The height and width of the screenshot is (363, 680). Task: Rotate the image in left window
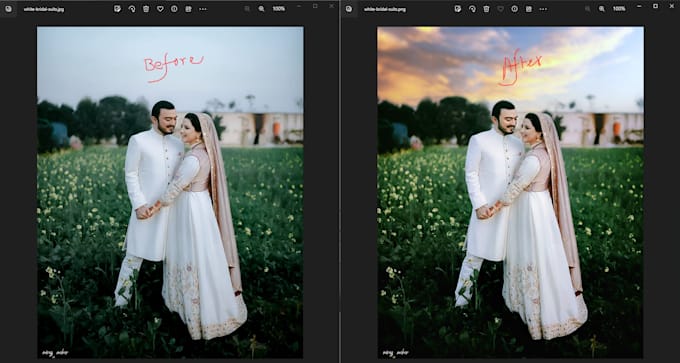(x=132, y=9)
